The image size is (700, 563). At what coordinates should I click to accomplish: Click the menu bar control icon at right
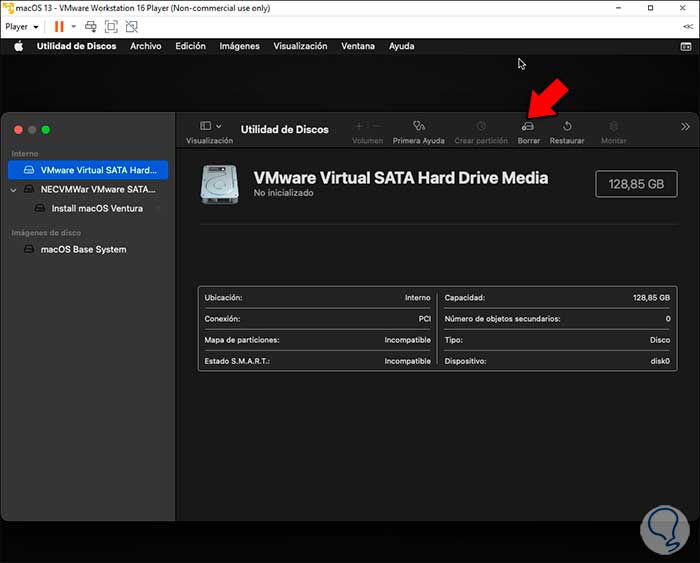[x=686, y=46]
